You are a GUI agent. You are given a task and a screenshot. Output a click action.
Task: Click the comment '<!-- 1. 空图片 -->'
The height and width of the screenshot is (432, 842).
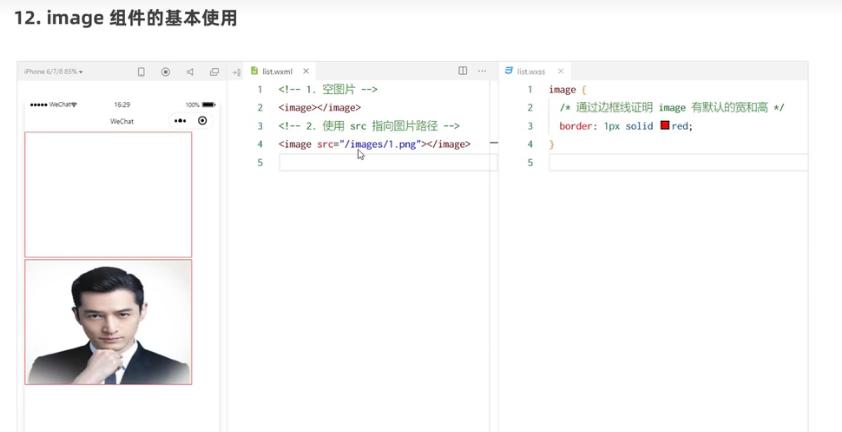[x=328, y=90]
